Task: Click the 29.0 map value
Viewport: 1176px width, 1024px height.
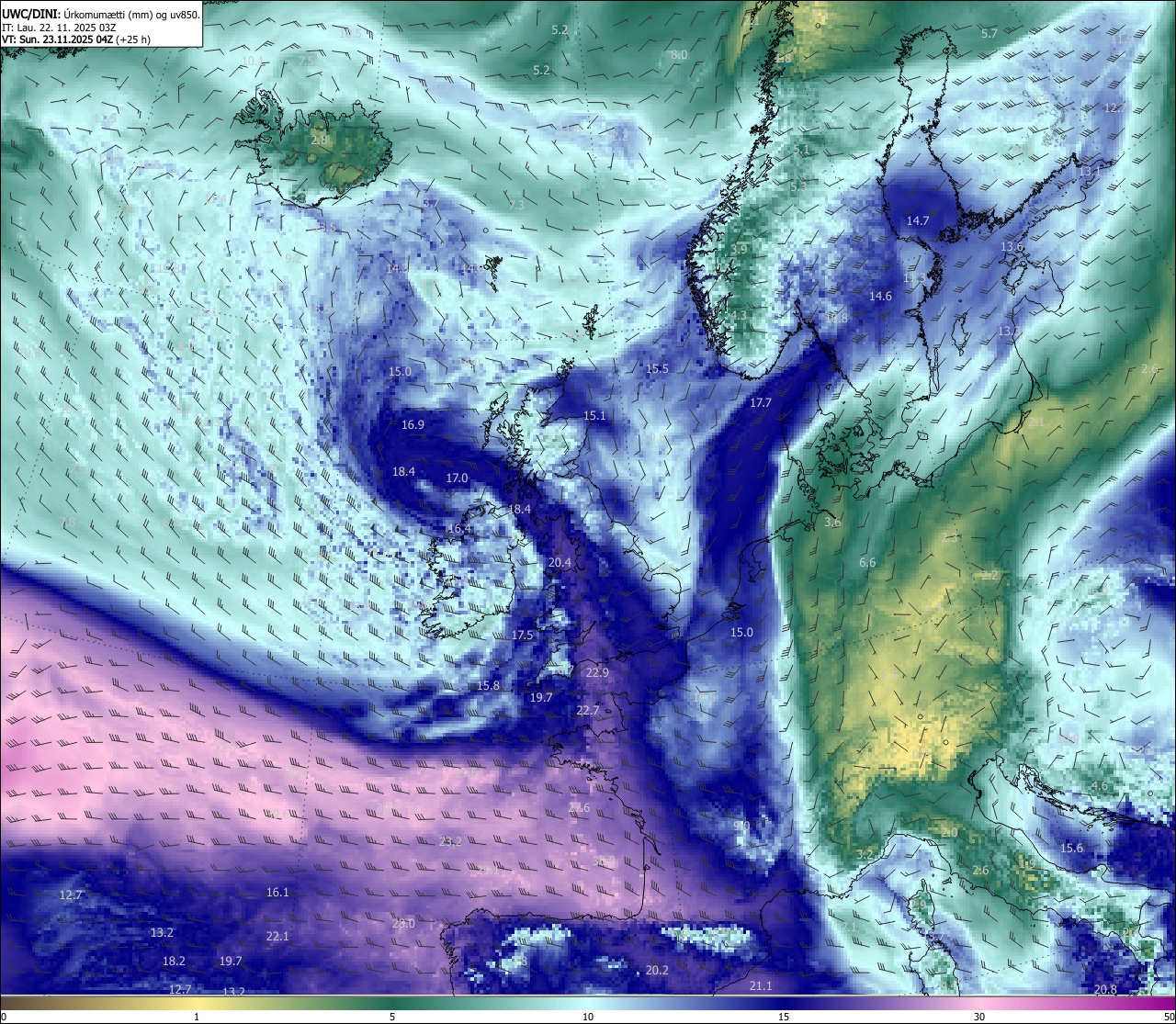Action: click(x=403, y=923)
